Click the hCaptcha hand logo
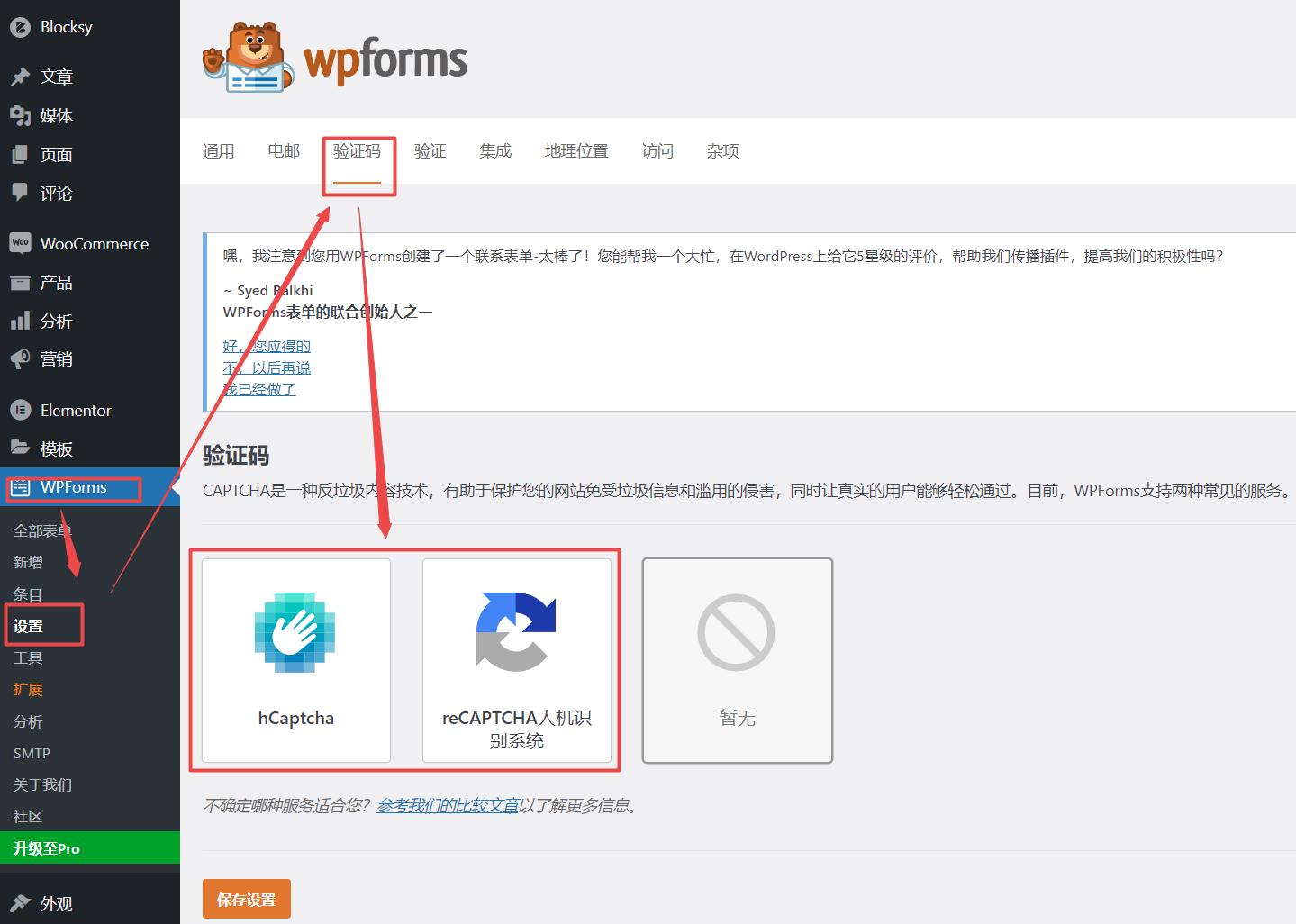Image resolution: width=1296 pixels, height=924 pixels. point(295,633)
